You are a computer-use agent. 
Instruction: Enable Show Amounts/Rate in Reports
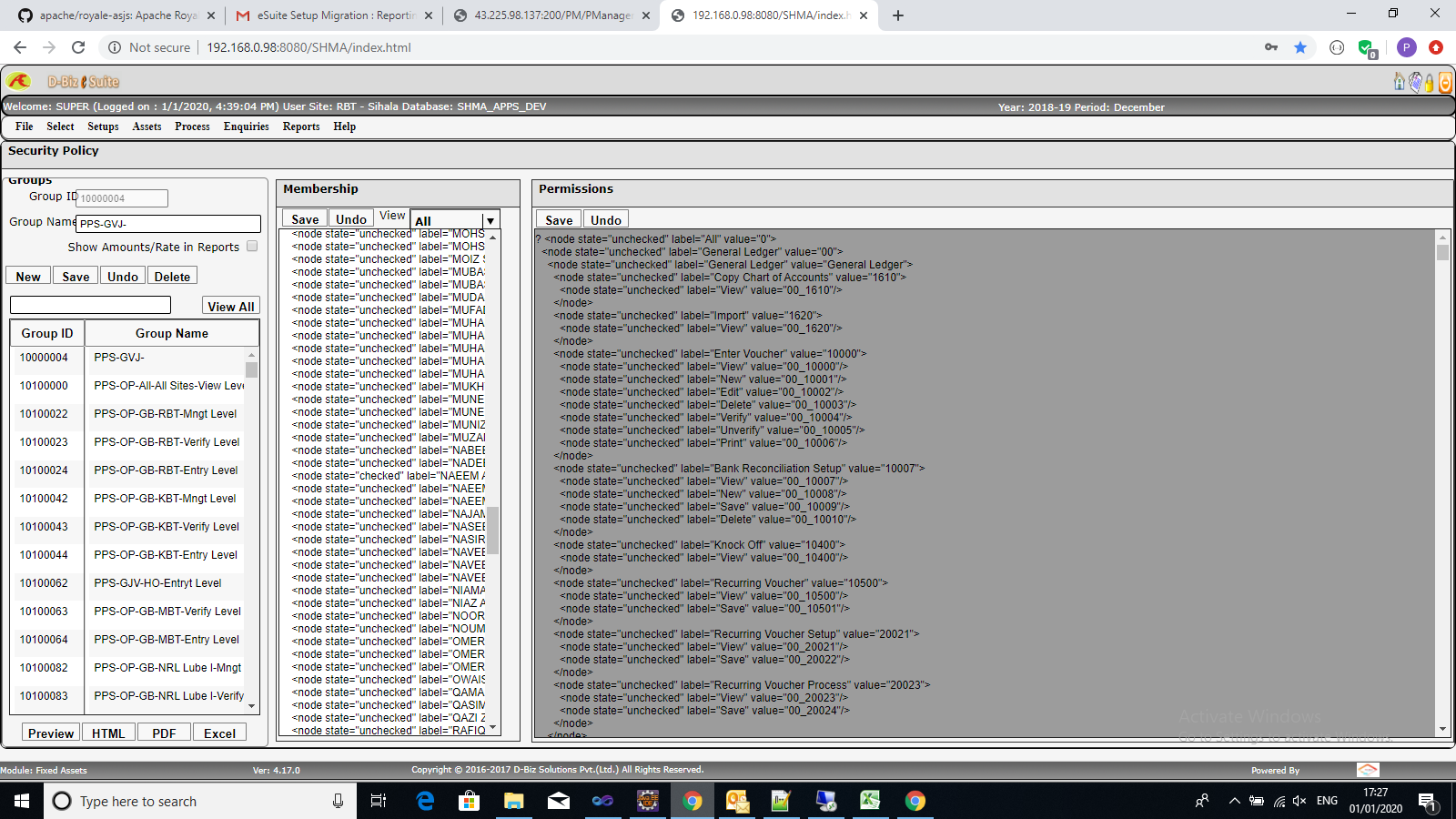(252, 247)
